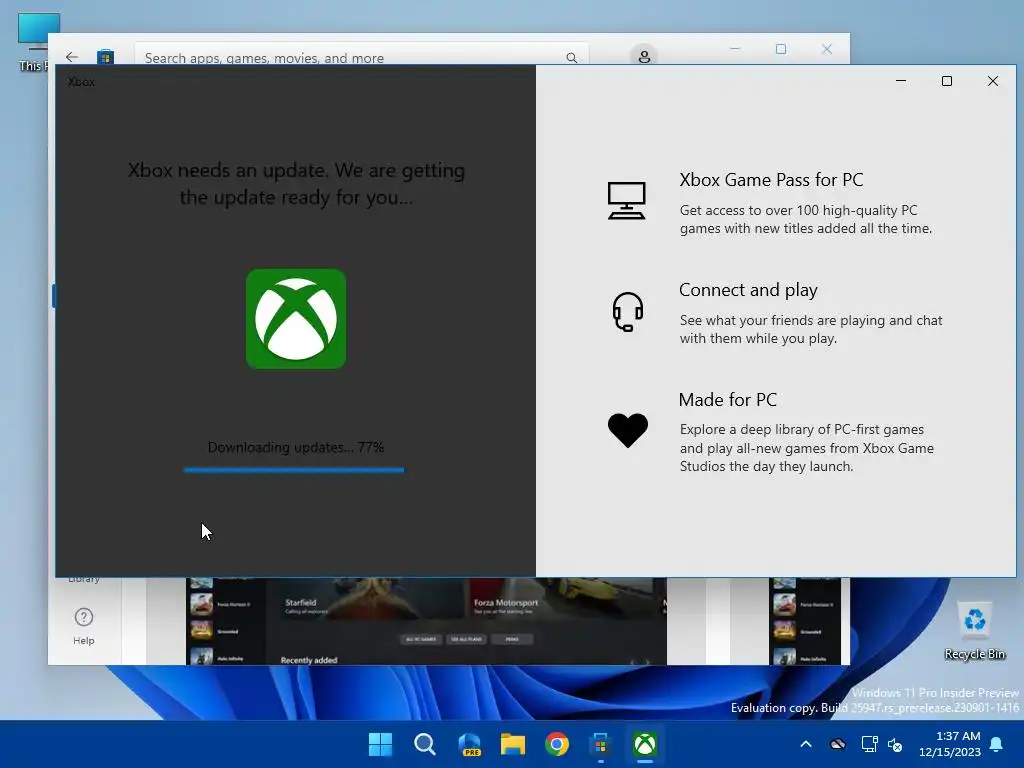Screen dimensions: 1024x768
Task: Click the 'Xbox needs an update' message text
Action: point(296,184)
